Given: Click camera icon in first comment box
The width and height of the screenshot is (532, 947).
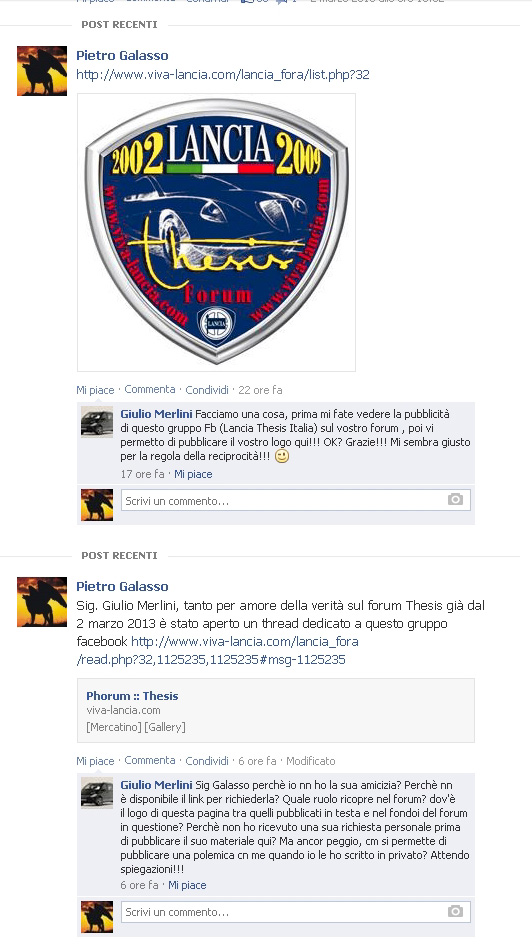Looking at the screenshot, I should tap(455, 499).
